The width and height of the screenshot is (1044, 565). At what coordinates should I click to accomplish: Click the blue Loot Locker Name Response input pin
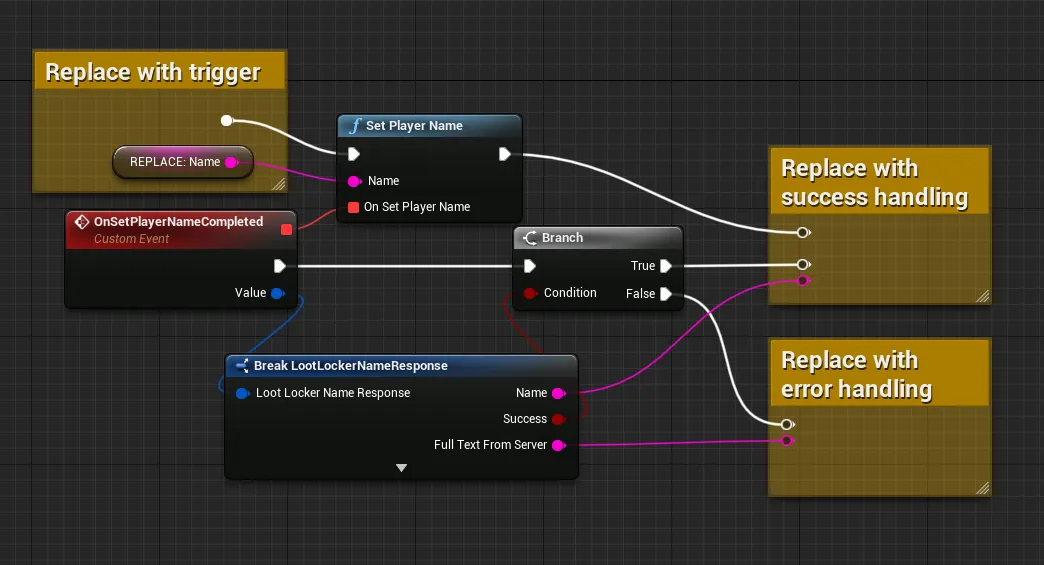tap(243, 393)
